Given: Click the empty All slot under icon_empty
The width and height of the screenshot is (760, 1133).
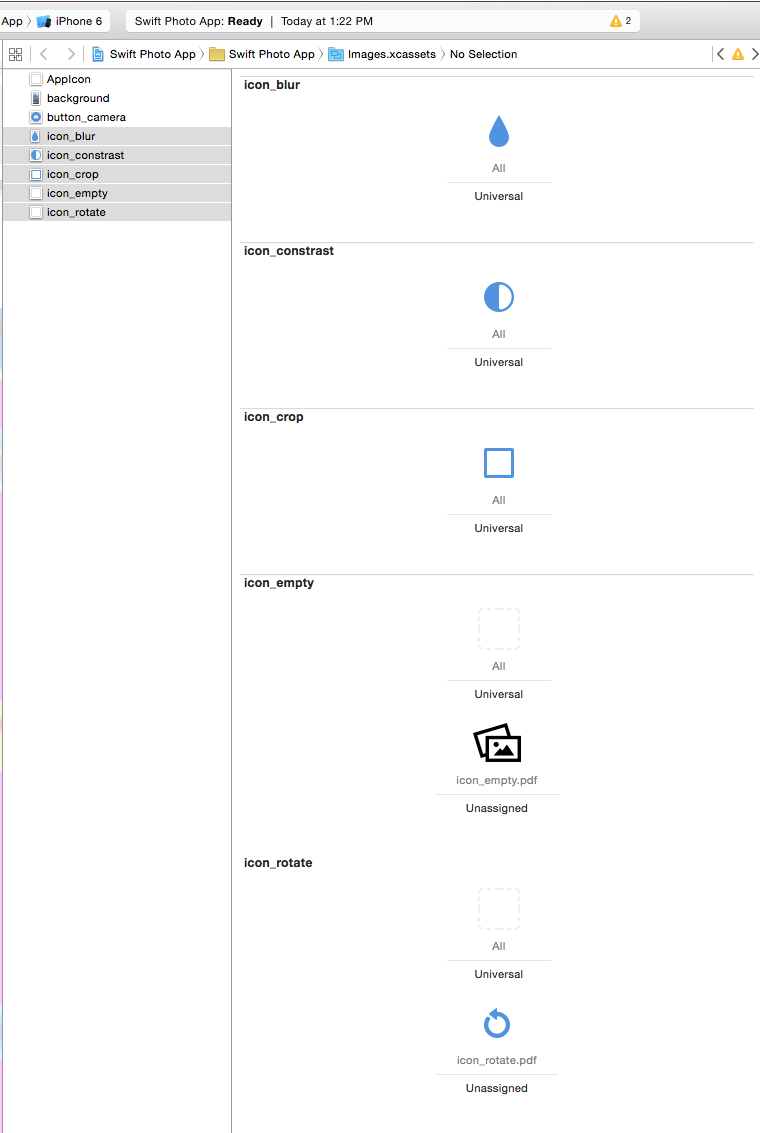Looking at the screenshot, I should tap(498, 629).
